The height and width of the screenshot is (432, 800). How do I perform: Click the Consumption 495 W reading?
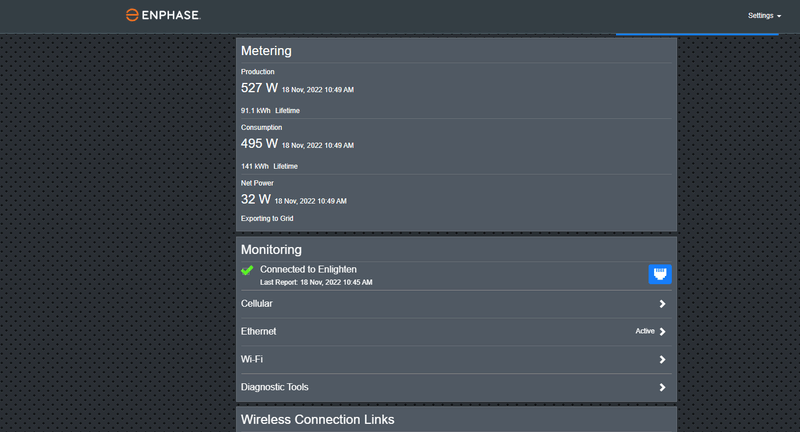(259, 143)
